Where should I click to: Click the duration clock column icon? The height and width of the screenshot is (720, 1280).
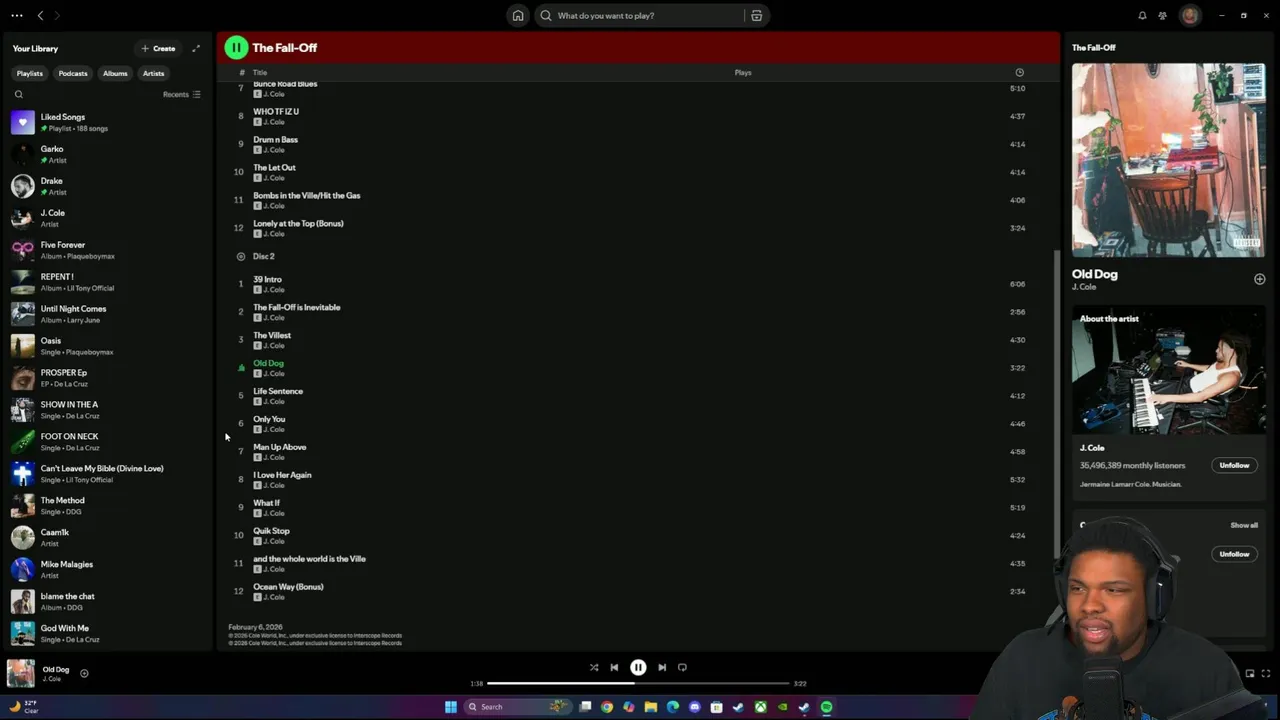coord(1019,72)
